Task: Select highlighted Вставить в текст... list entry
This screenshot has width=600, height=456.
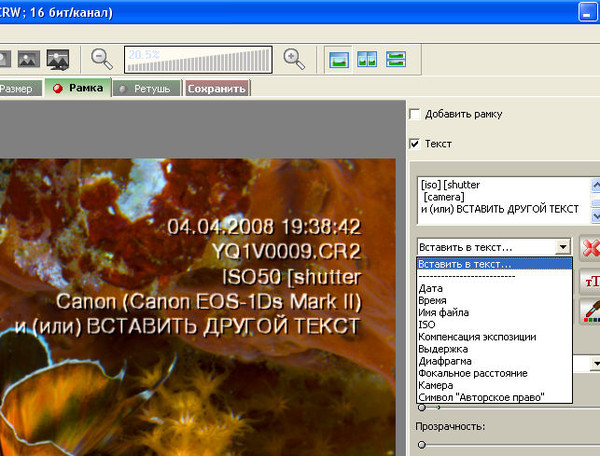Action: [494, 264]
